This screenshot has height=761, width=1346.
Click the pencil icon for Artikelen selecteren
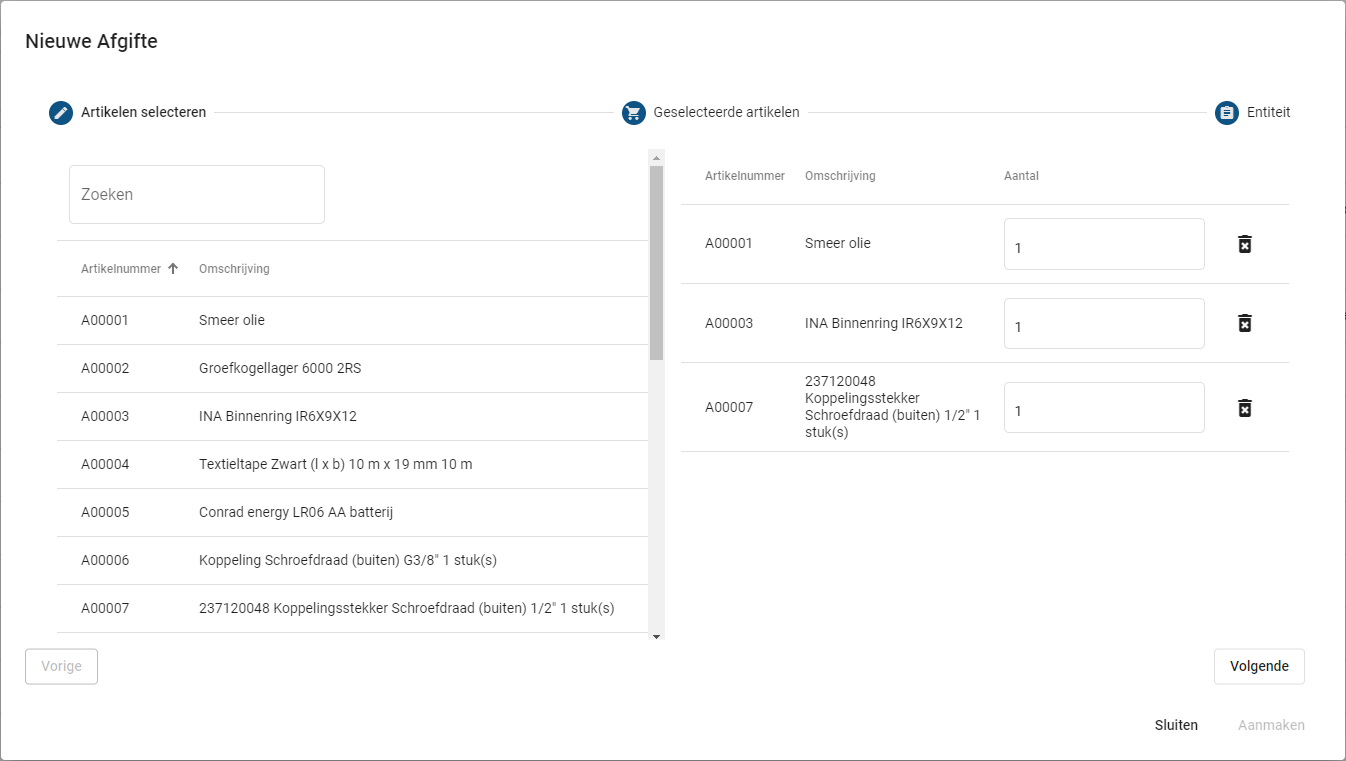[61, 113]
